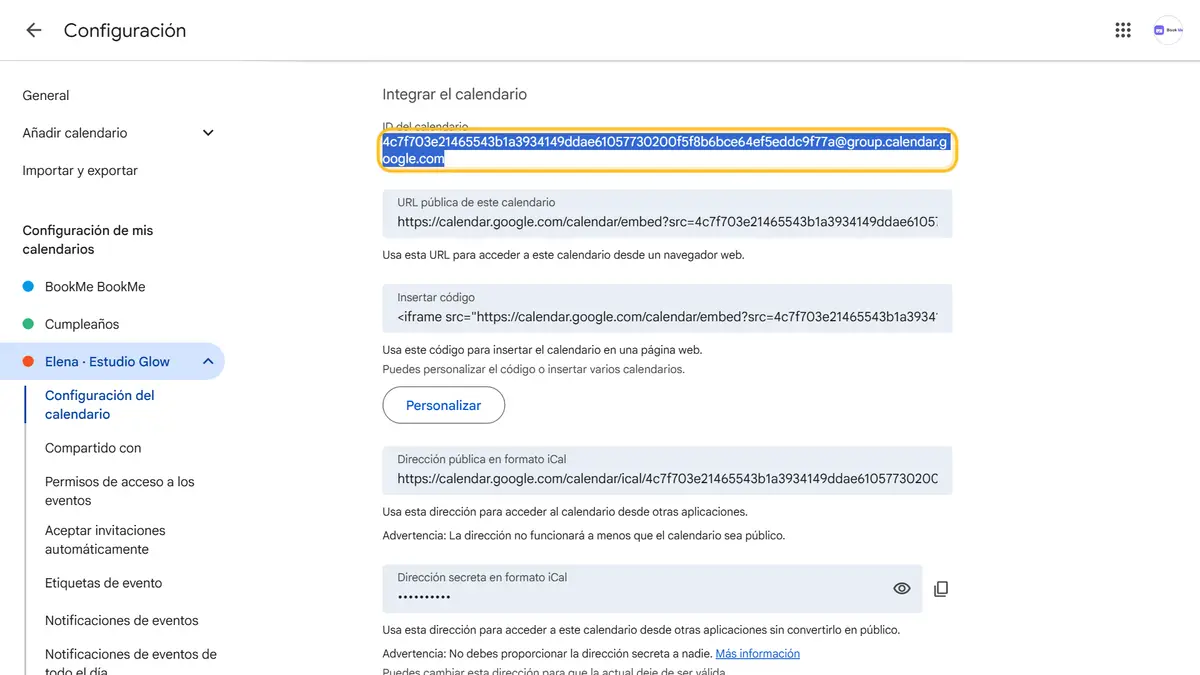Expand the Añadir calendario section
The image size is (1200, 675).
pyautogui.click(x=208, y=133)
